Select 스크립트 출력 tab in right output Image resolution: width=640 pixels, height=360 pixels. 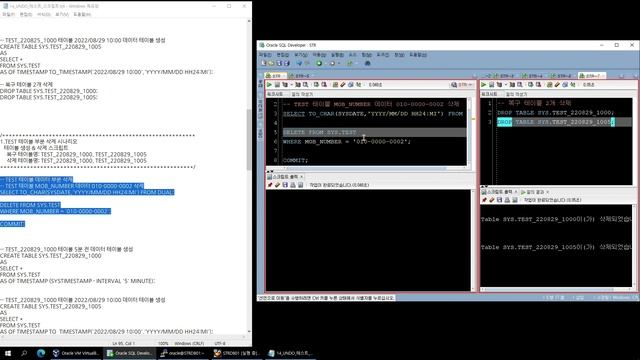coord(499,191)
